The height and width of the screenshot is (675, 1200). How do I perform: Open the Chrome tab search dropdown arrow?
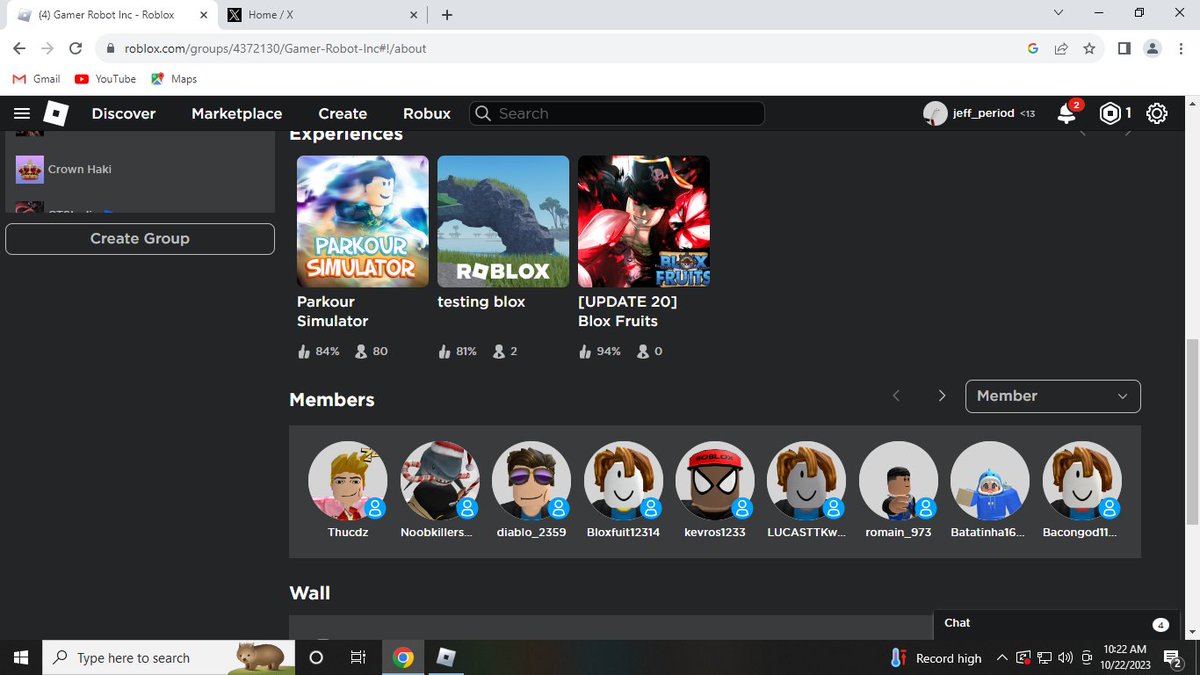[x=1059, y=14]
